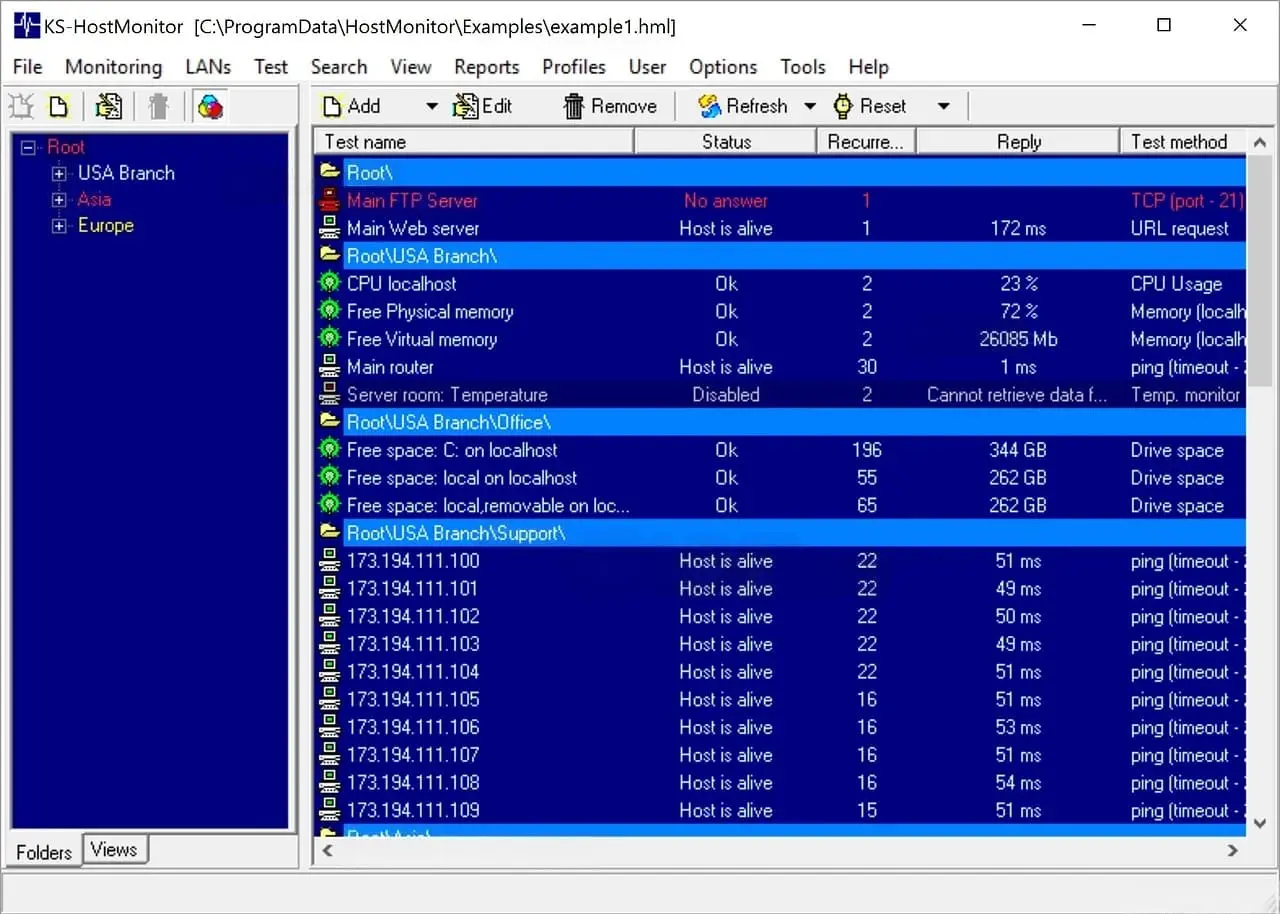Click the Refresh button

click(x=743, y=106)
